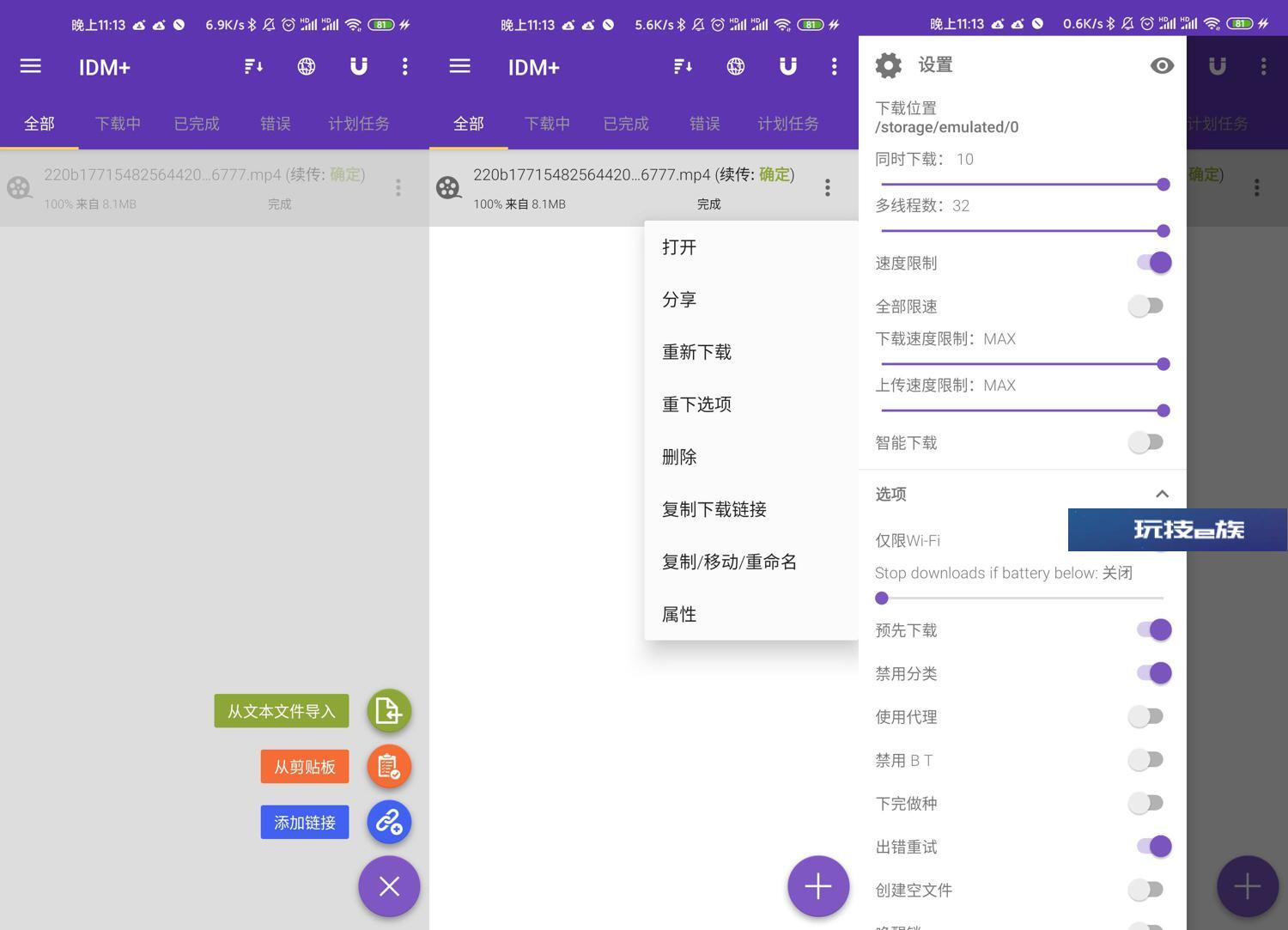Open hamburger menu in left IDM+ screen
The image size is (1288, 930).
click(x=30, y=66)
